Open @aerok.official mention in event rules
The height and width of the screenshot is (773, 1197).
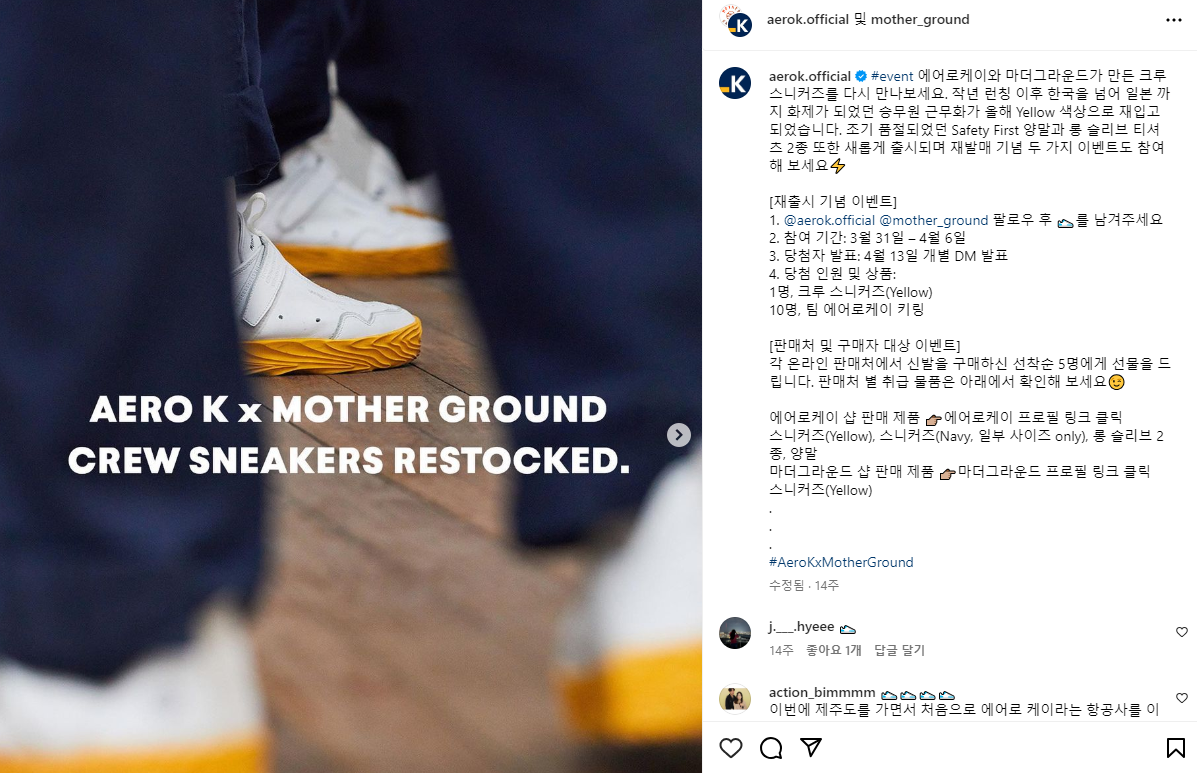point(829,221)
